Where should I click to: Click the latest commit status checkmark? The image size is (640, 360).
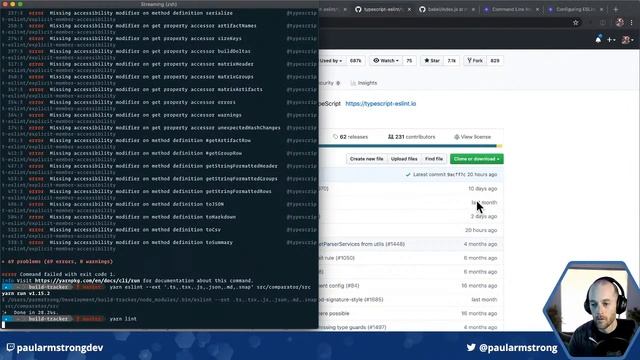click(408, 174)
